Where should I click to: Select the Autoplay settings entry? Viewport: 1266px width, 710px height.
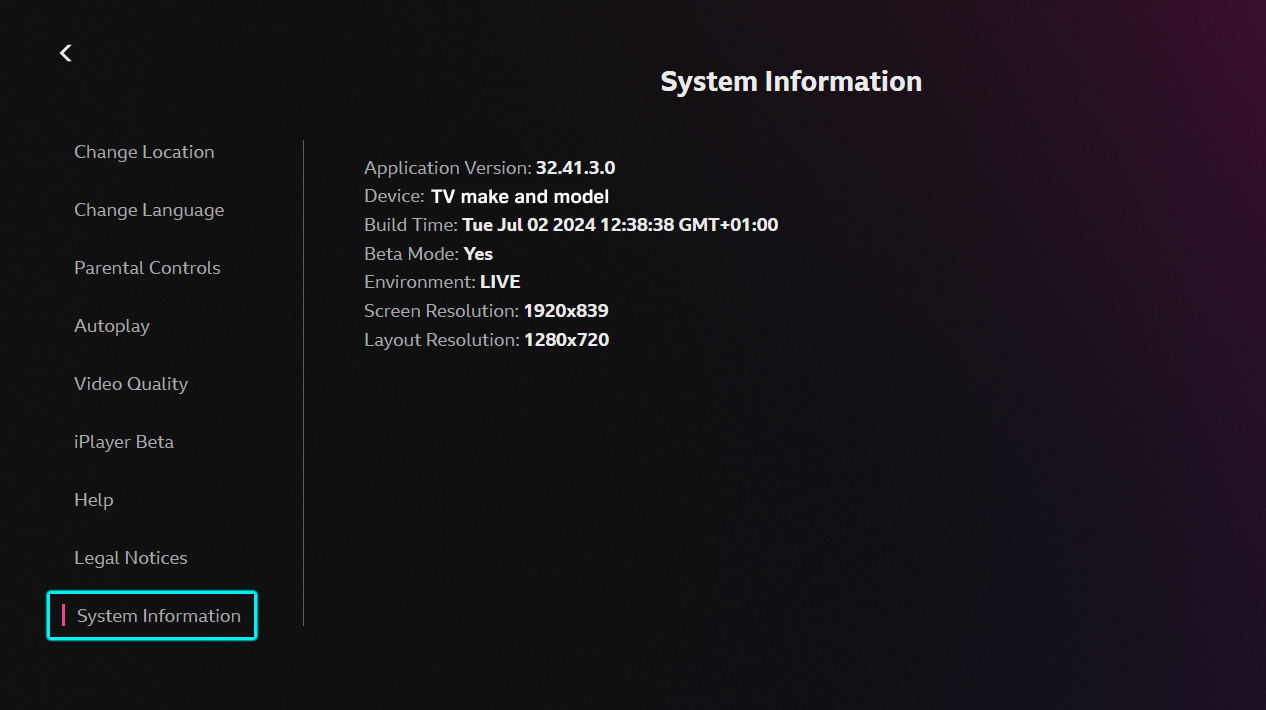pyautogui.click(x=111, y=325)
